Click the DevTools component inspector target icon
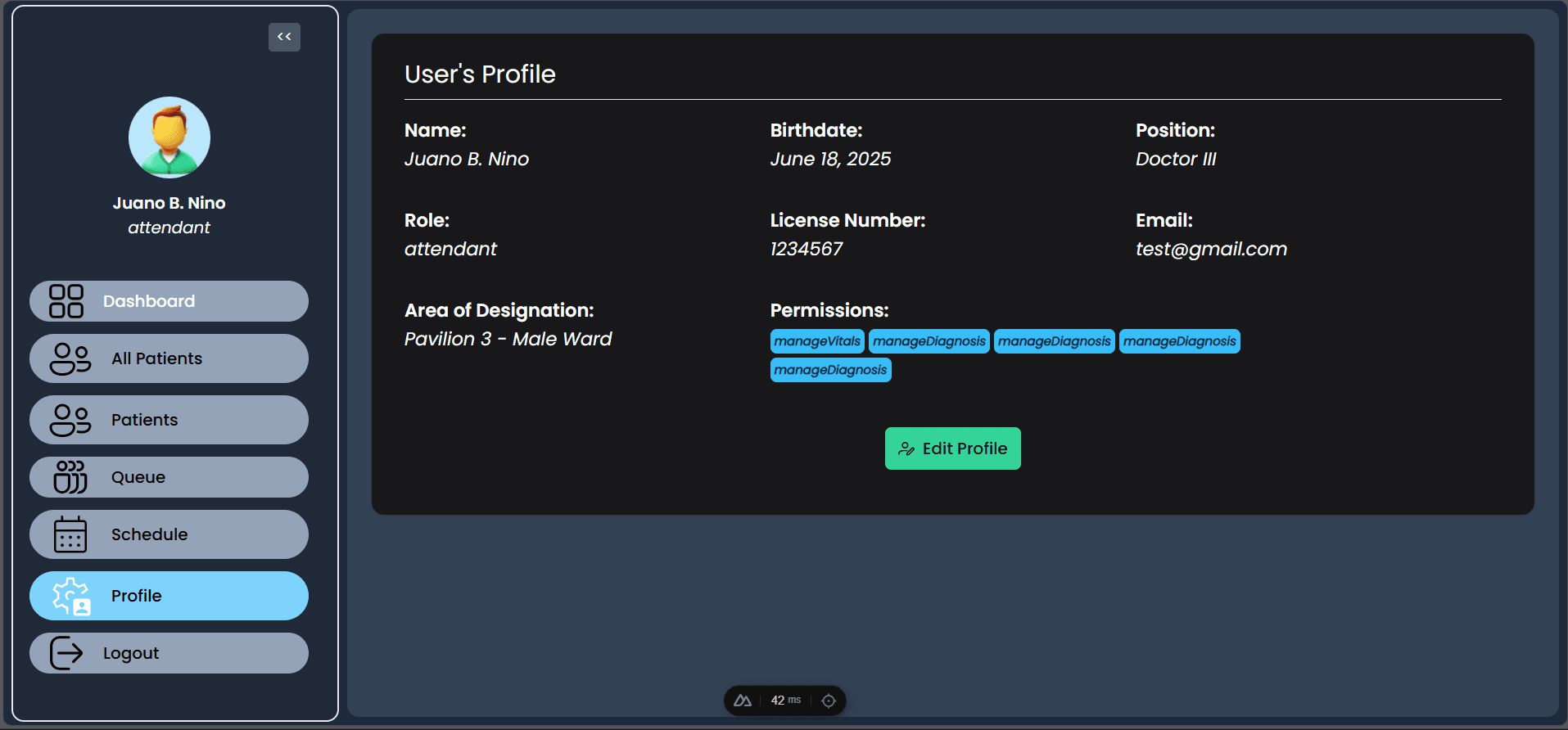Image resolution: width=1568 pixels, height=730 pixels. tap(829, 701)
